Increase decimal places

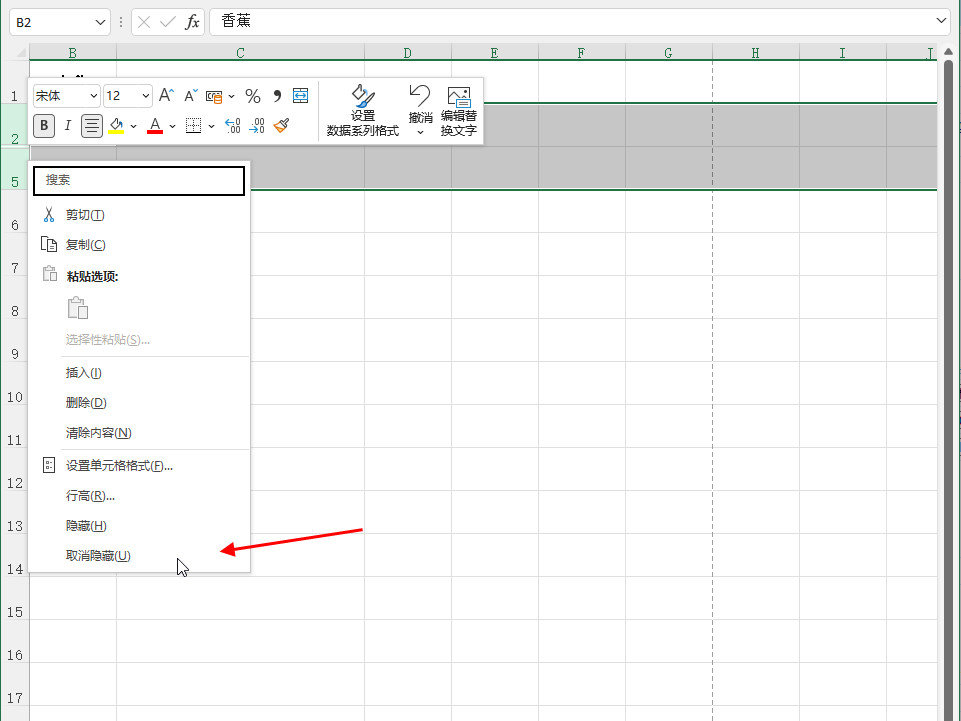point(233,126)
